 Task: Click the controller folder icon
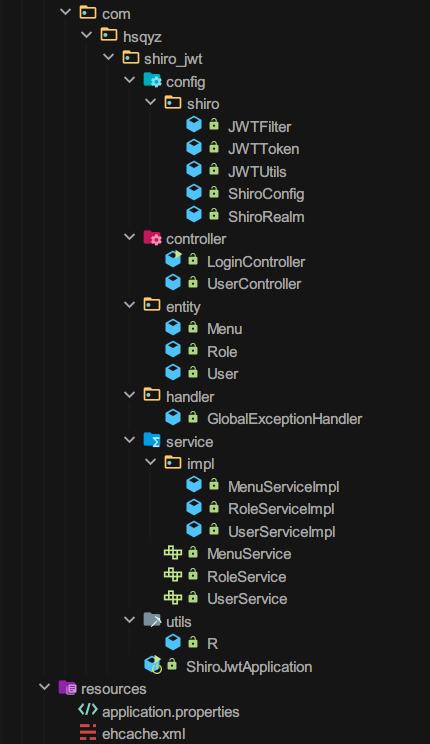[152, 238]
